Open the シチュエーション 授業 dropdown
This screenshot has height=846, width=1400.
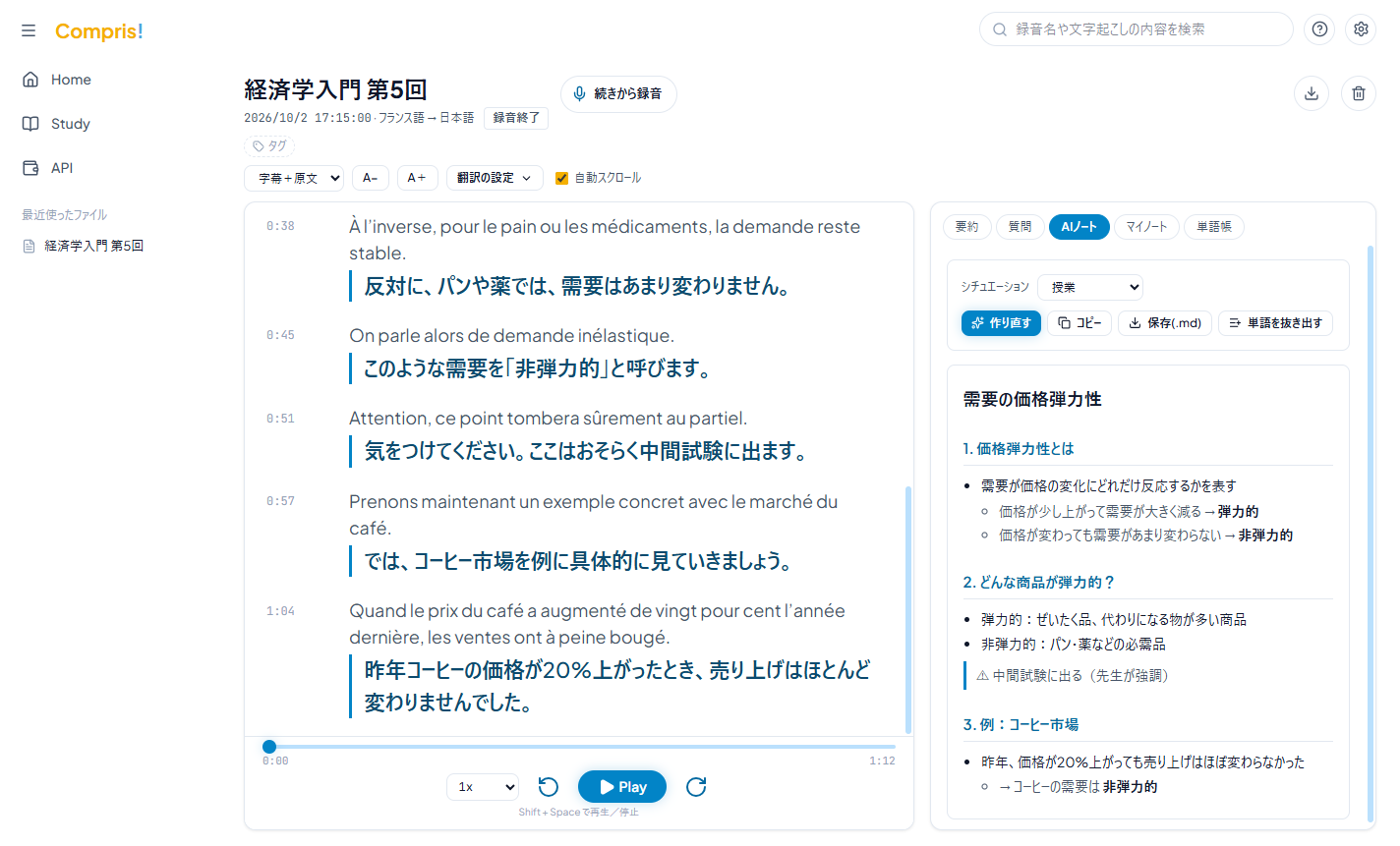coord(1090,287)
